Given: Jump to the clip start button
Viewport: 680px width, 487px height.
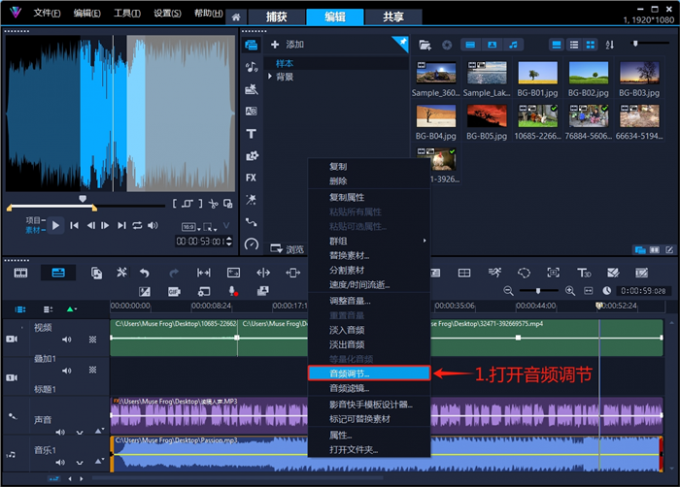Looking at the screenshot, I should (x=74, y=226).
